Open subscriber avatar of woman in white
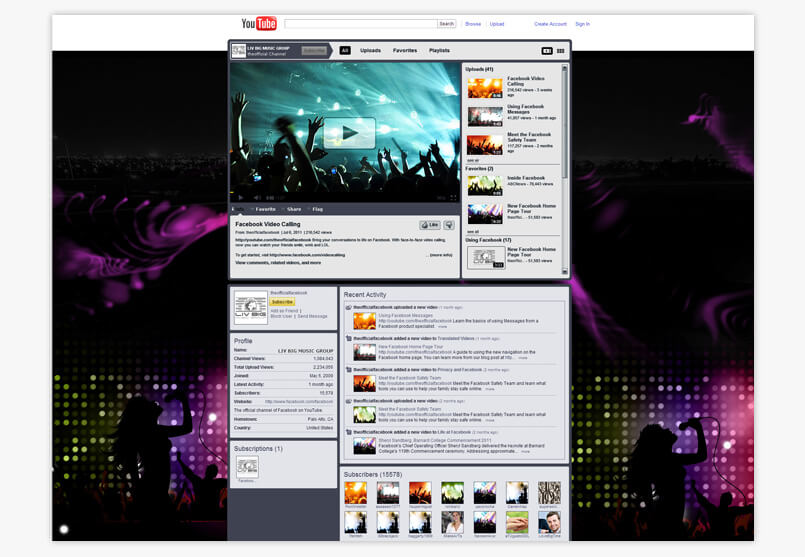This screenshot has height=557, width=805. click(x=452, y=523)
